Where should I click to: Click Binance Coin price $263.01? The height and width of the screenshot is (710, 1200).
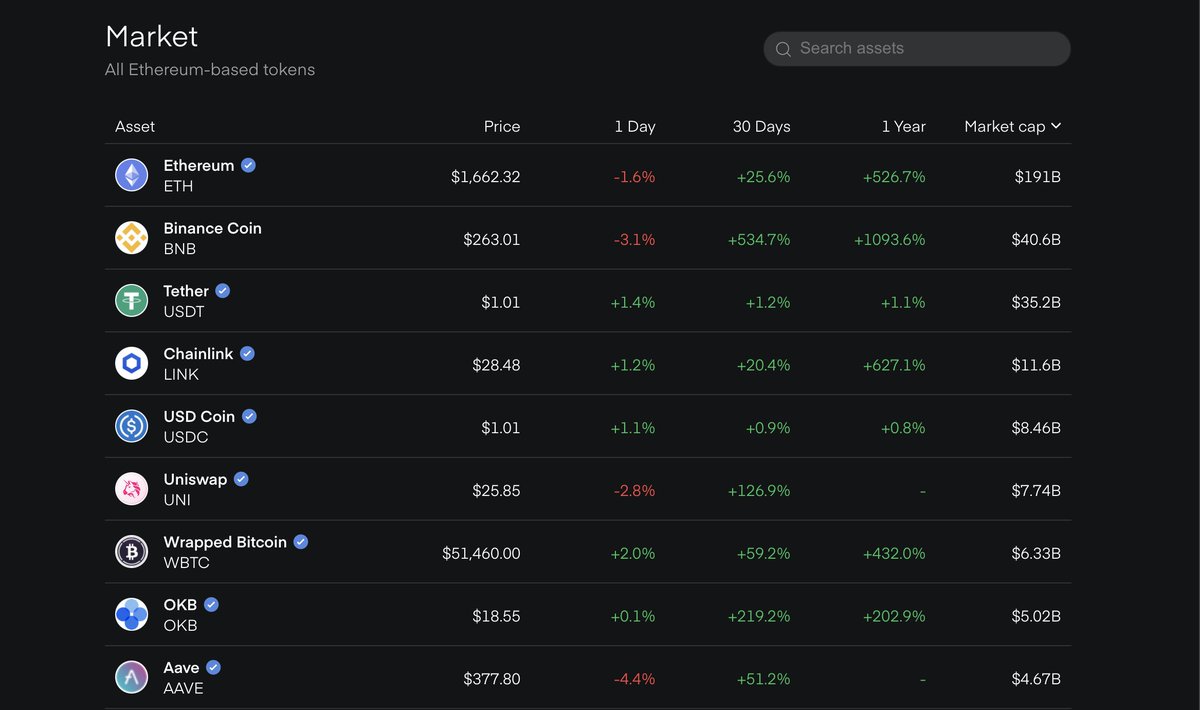[492, 240]
